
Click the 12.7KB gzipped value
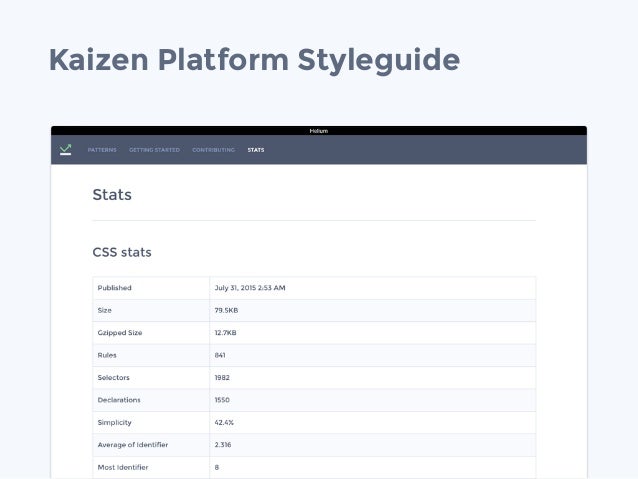225,332
